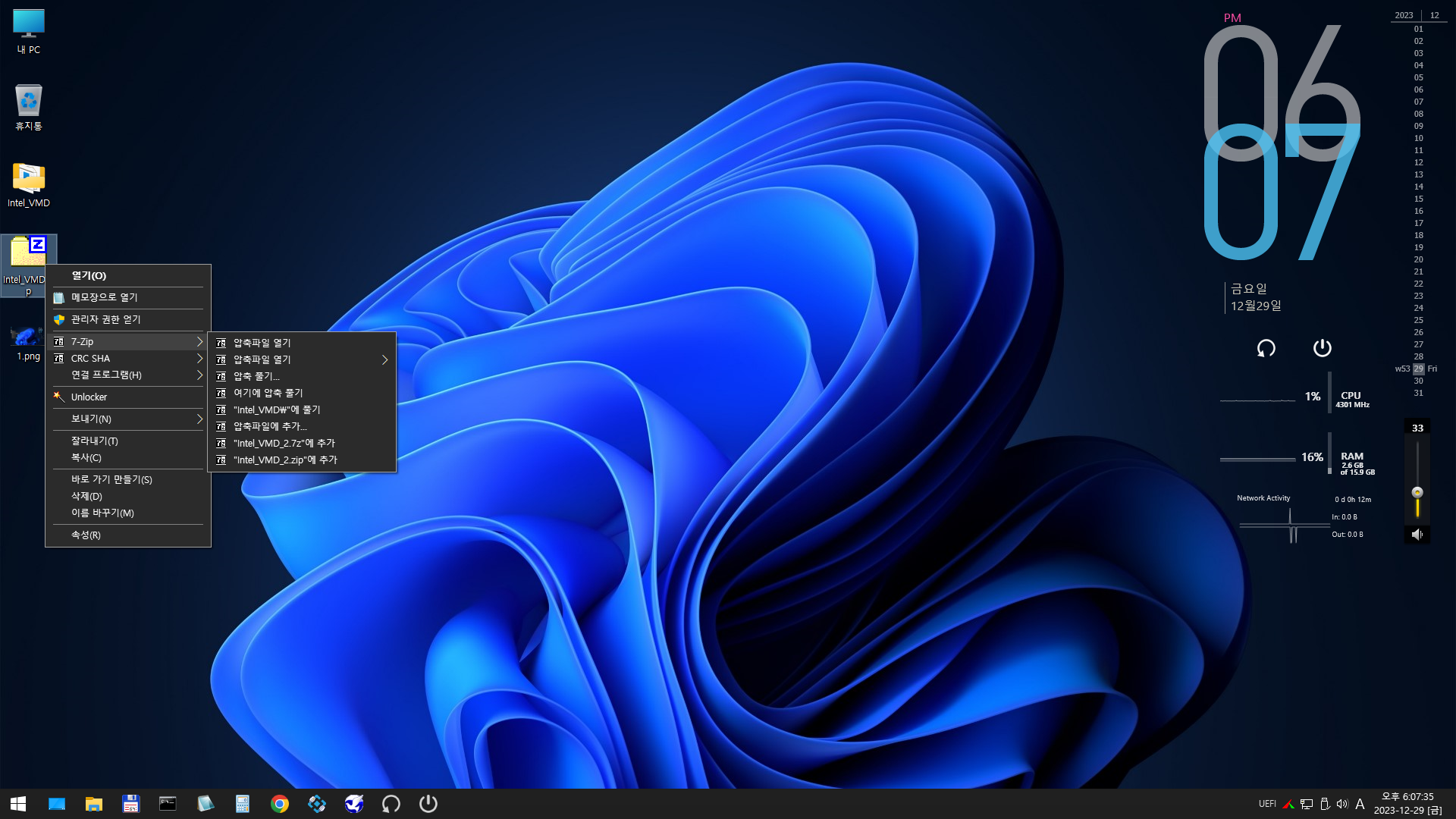
Task: Open the taskbar clock showing 오후 6:07:35
Action: pos(1407,804)
